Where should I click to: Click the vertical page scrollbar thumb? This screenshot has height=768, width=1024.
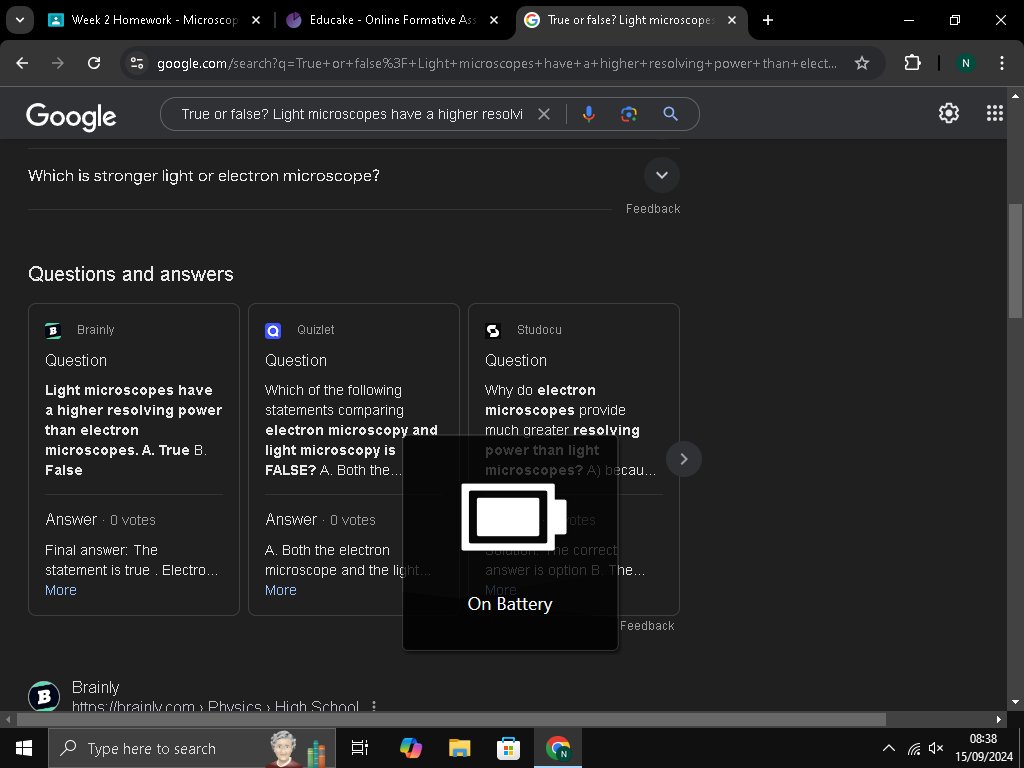(x=1016, y=260)
